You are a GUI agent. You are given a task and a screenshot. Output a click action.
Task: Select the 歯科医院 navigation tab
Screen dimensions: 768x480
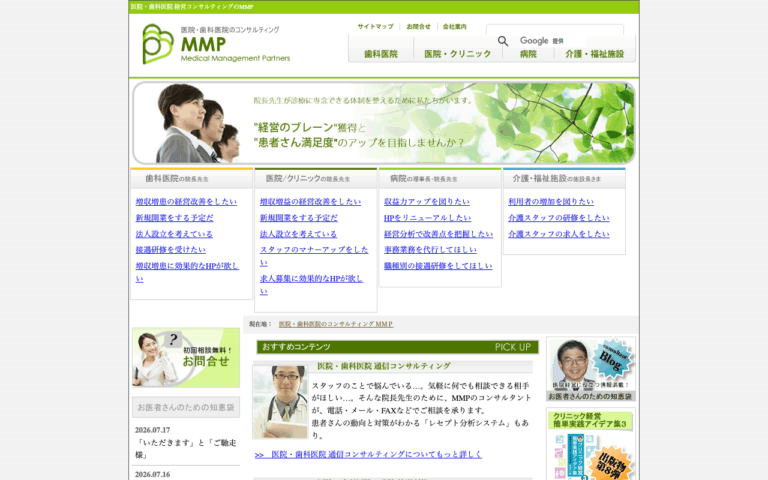point(381,54)
